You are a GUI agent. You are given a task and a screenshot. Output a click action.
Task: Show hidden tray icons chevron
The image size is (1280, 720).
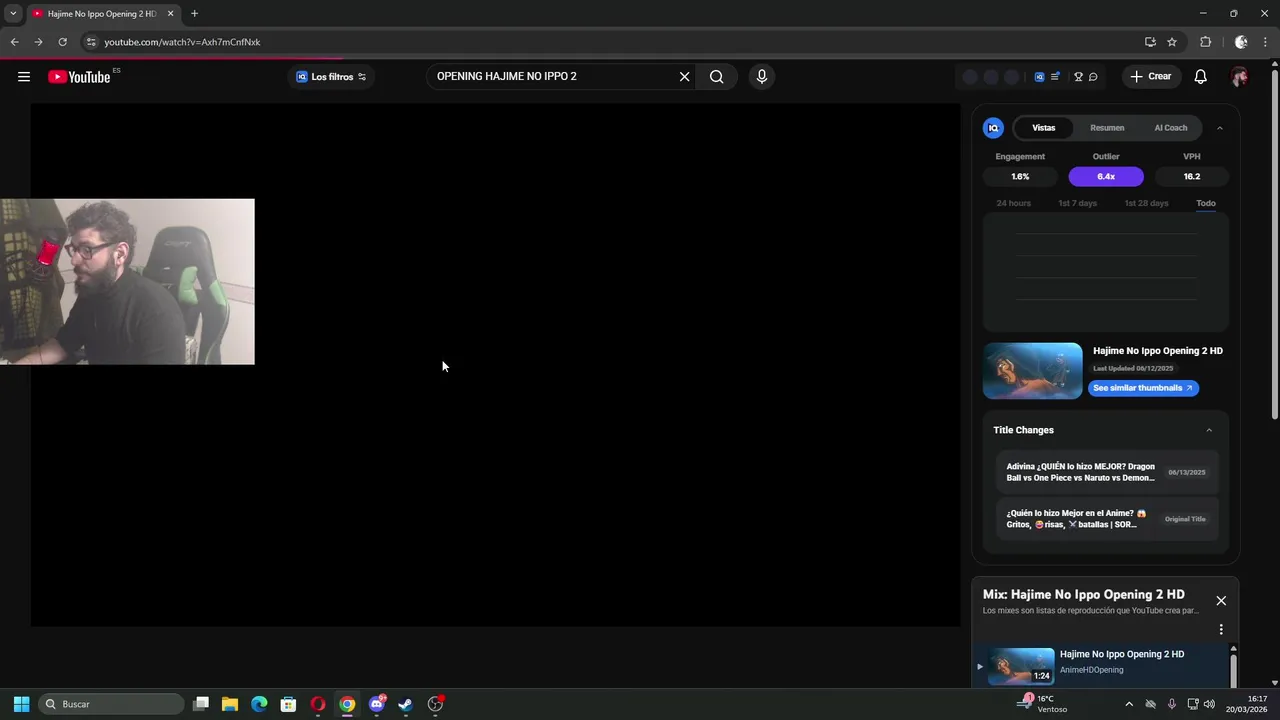point(1129,704)
